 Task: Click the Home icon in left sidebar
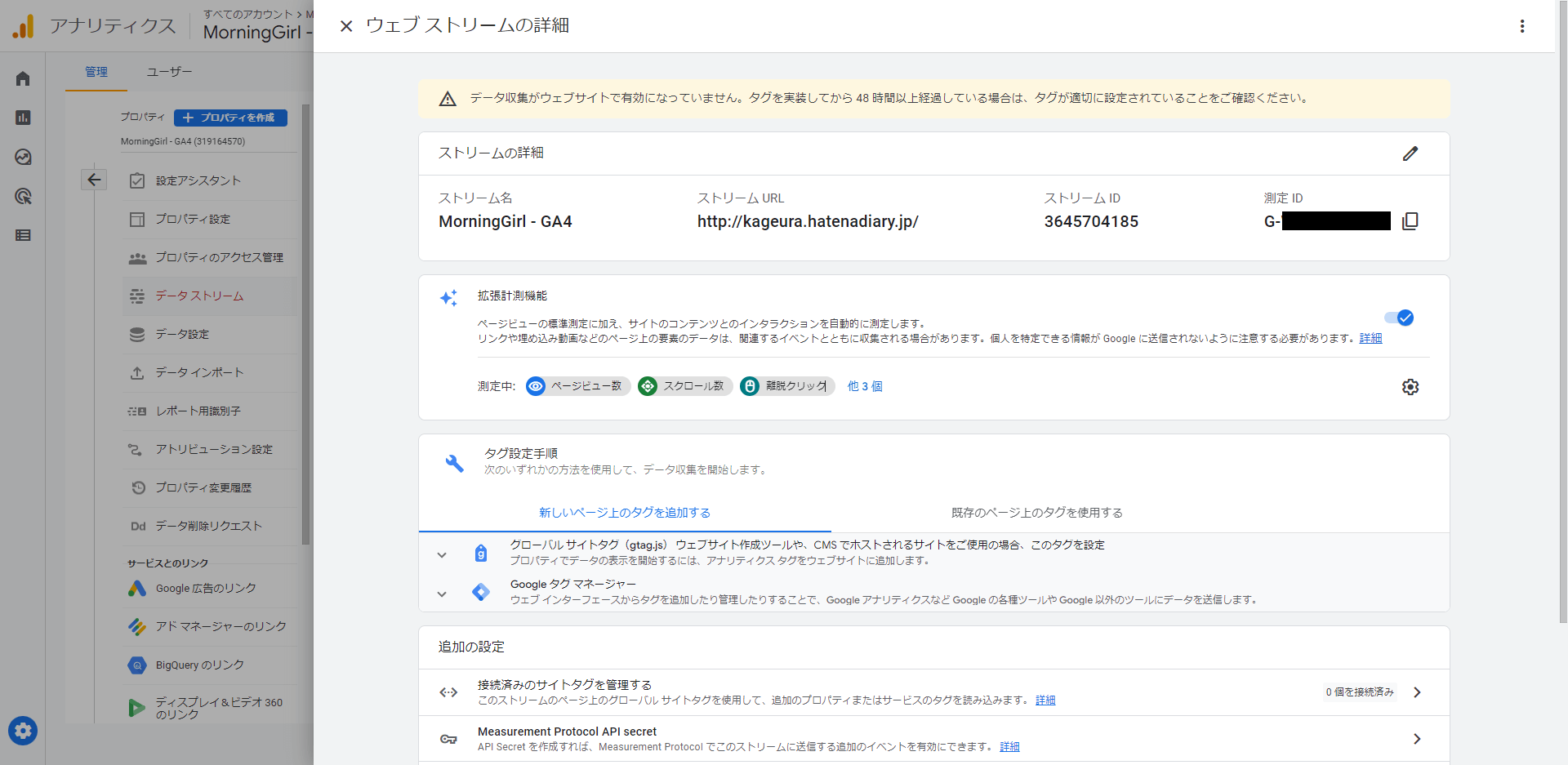[x=23, y=78]
